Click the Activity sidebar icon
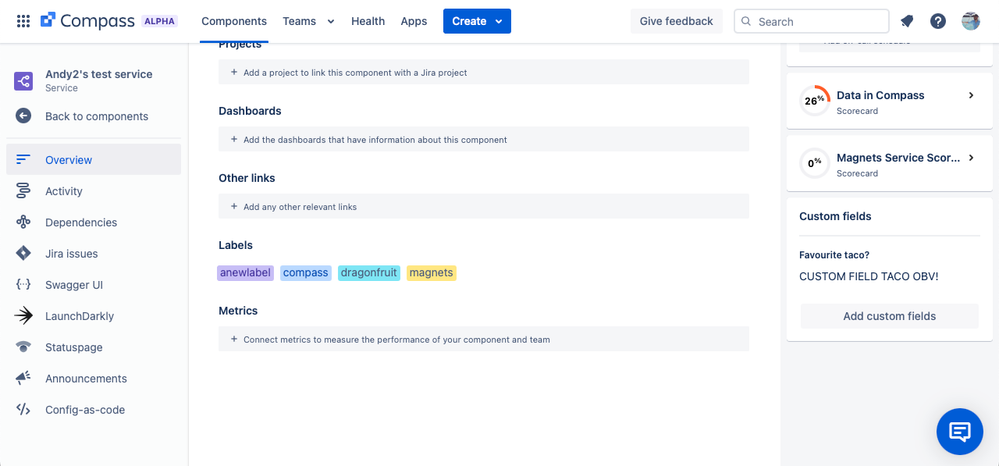Viewport: 999px width, 466px height. pyautogui.click(x=24, y=191)
